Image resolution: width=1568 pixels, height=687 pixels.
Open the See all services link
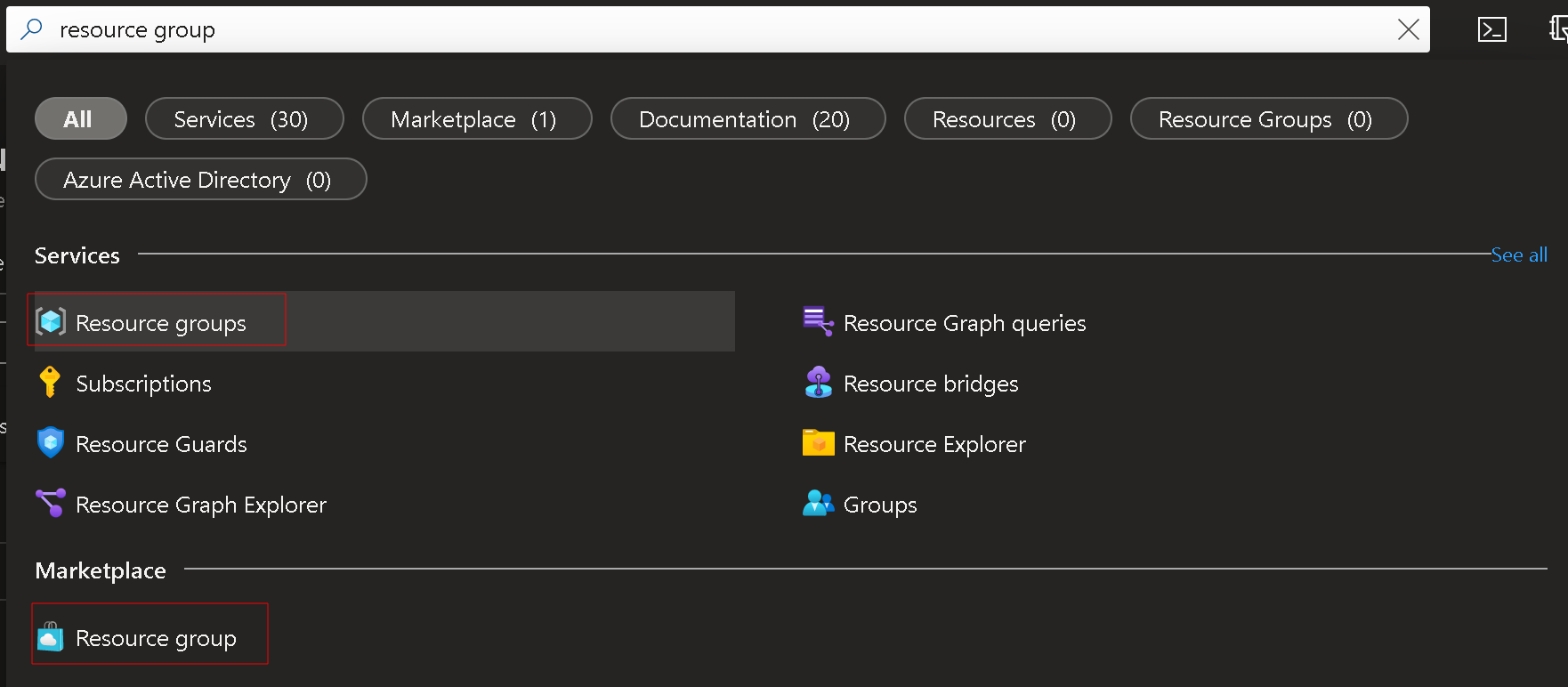[1519, 255]
